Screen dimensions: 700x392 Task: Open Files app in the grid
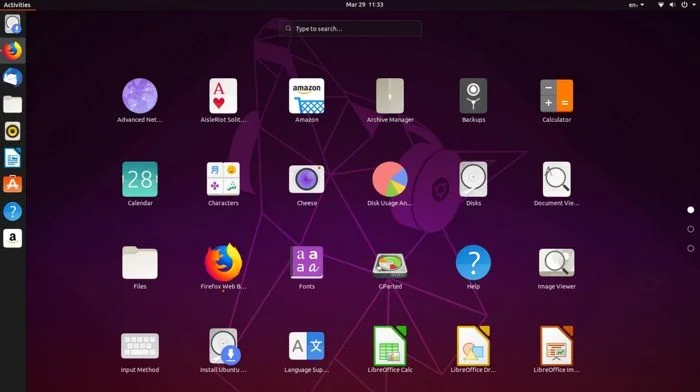(x=140, y=263)
